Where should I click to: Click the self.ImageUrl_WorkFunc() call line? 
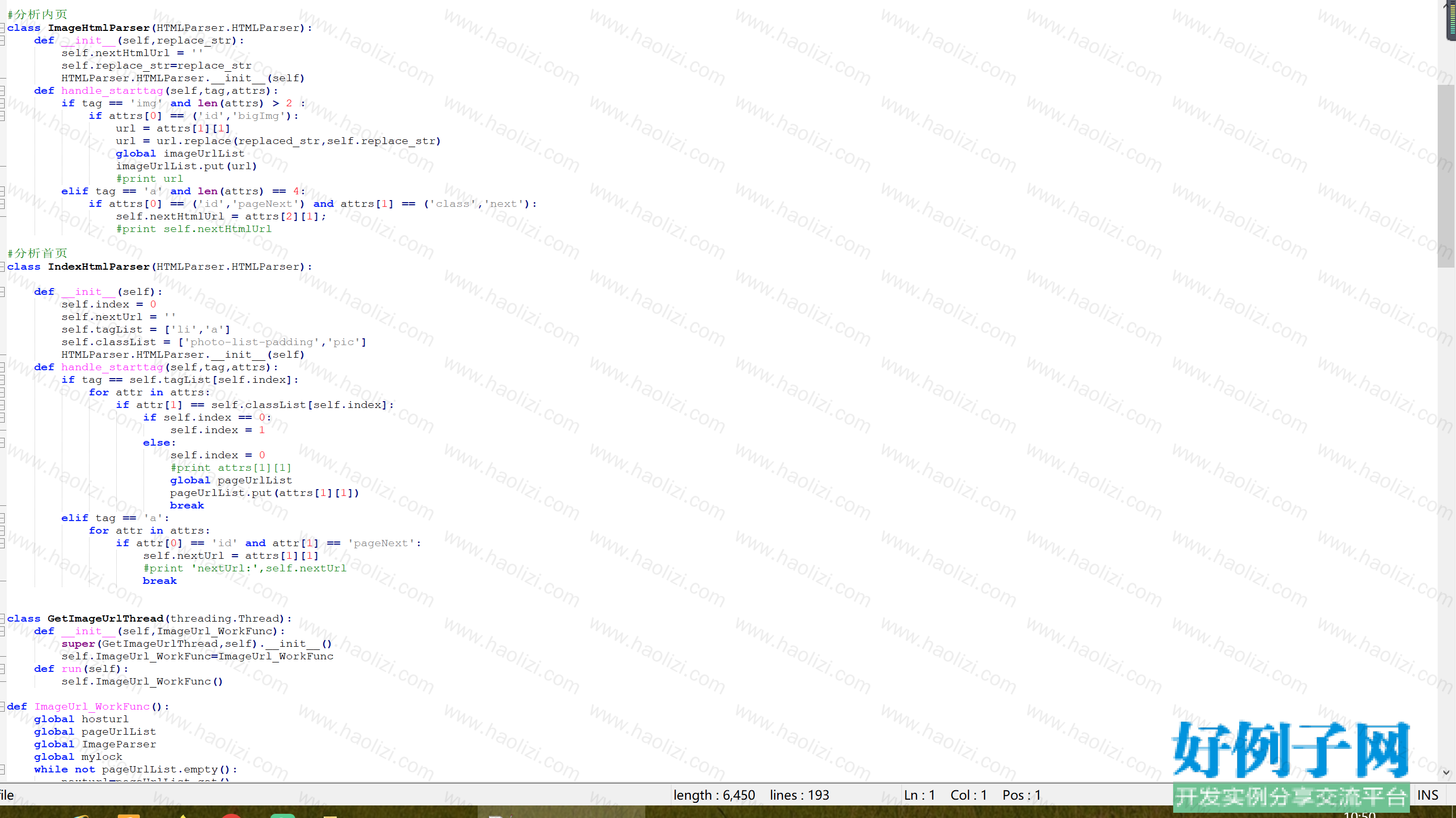(142, 681)
